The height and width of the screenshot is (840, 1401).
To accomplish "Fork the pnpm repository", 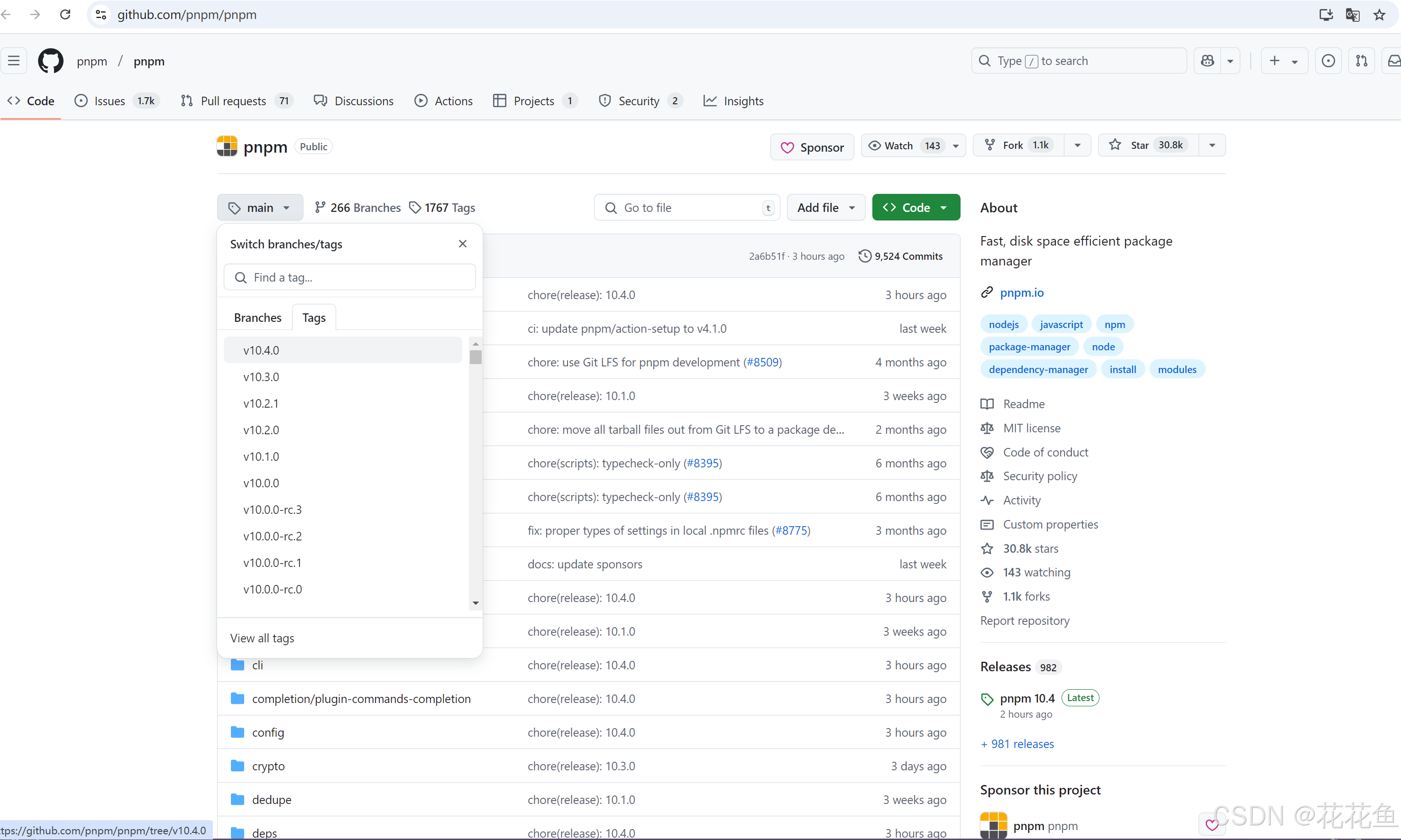I will 1018,146.
